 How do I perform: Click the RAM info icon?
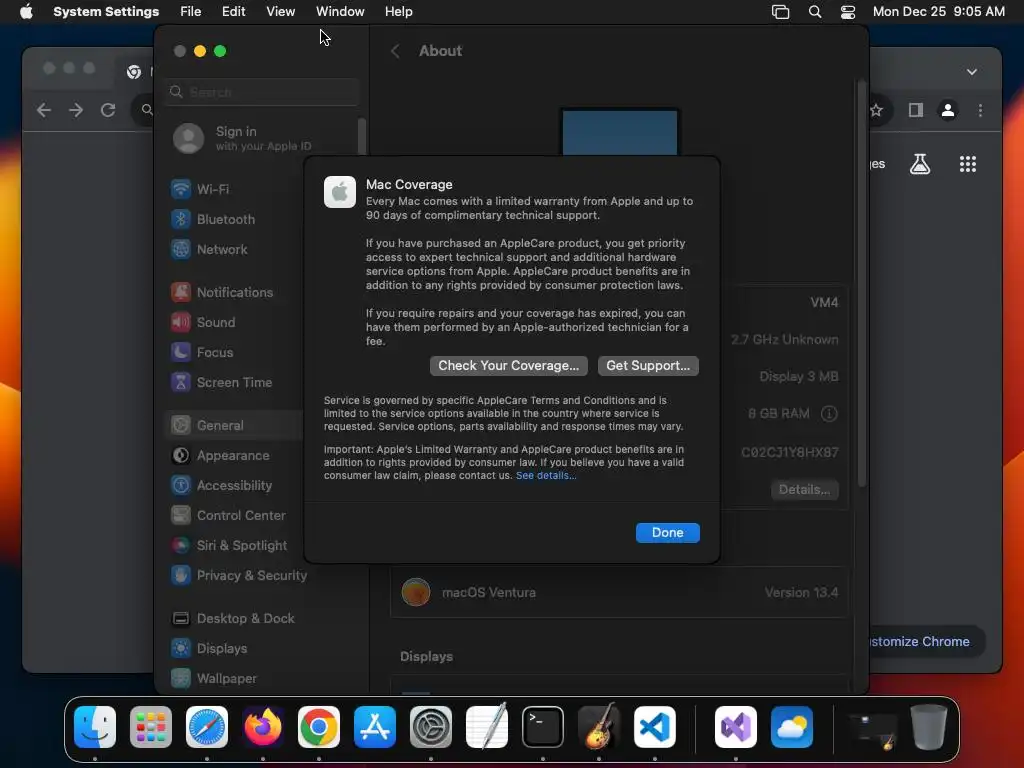tap(829, 413)
